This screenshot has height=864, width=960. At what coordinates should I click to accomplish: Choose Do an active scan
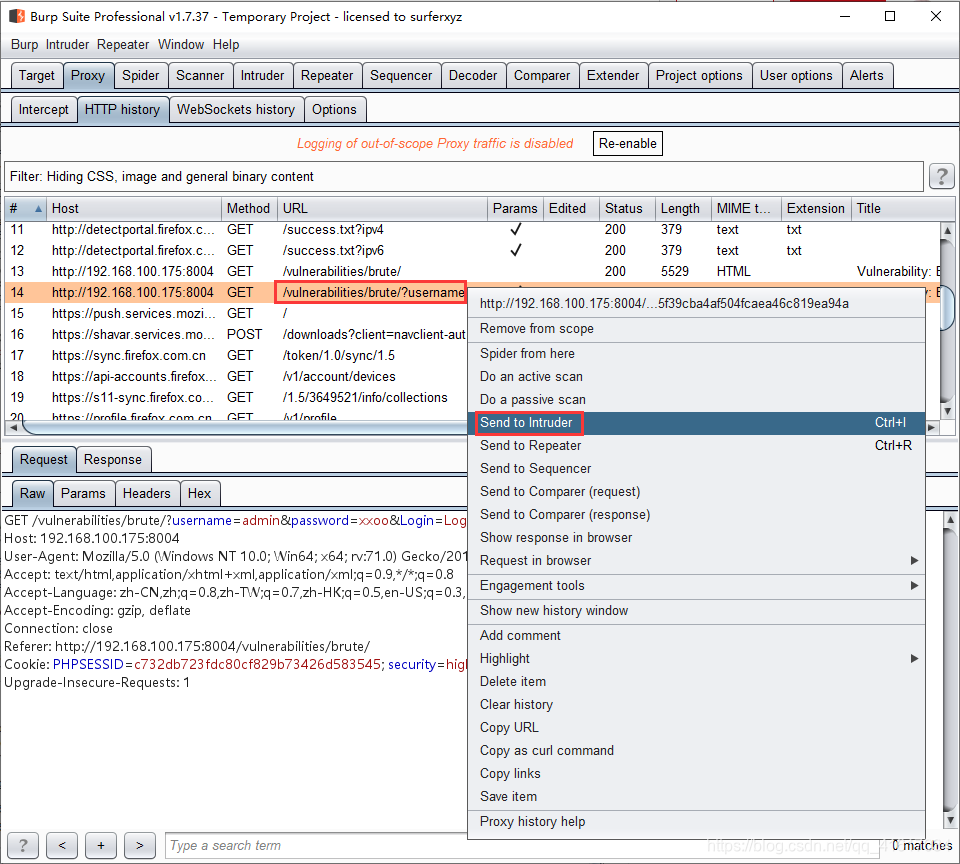pyautogui.click(x=696, y=377)
